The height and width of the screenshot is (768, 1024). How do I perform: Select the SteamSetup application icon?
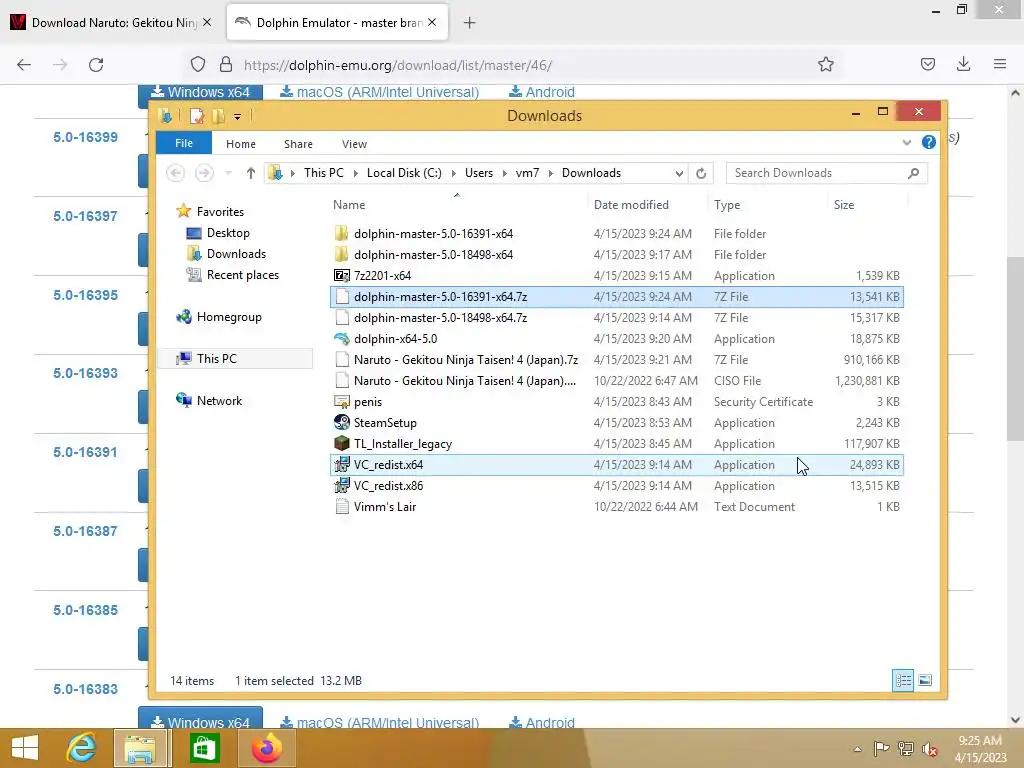click(x=342, y=423)
